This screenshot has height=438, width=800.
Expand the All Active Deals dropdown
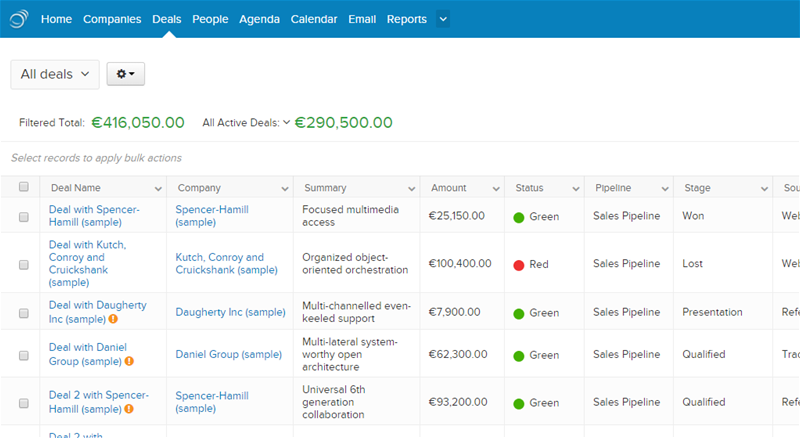[286, 122]
